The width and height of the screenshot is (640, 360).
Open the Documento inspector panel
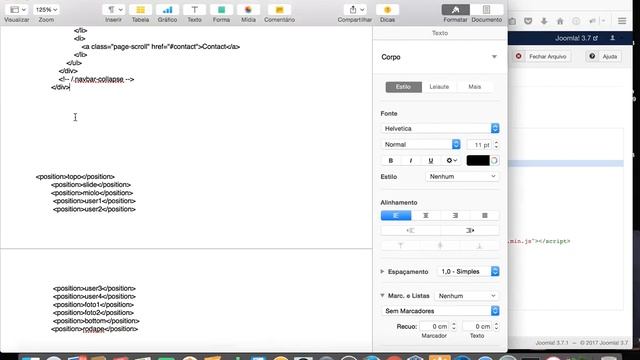(487, 9)
